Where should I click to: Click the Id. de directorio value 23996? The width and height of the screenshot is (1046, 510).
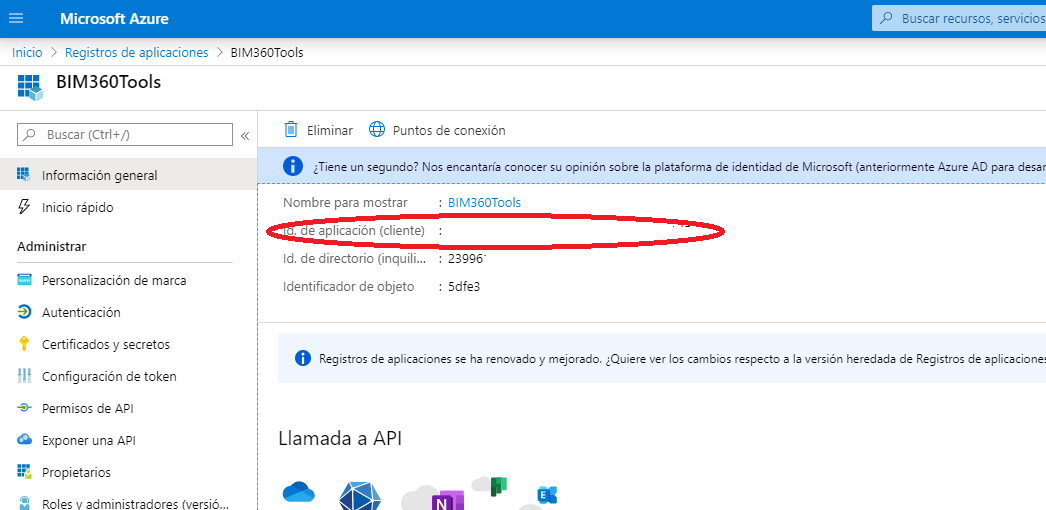coord(468,258)
